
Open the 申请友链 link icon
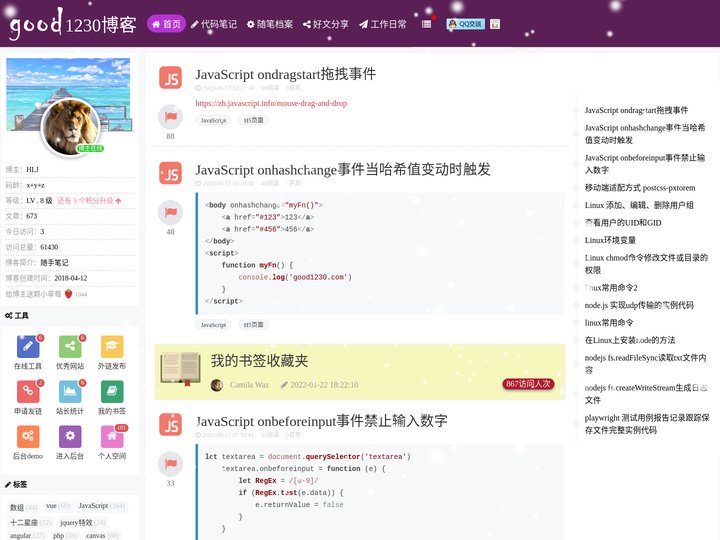tap(28, 391)
